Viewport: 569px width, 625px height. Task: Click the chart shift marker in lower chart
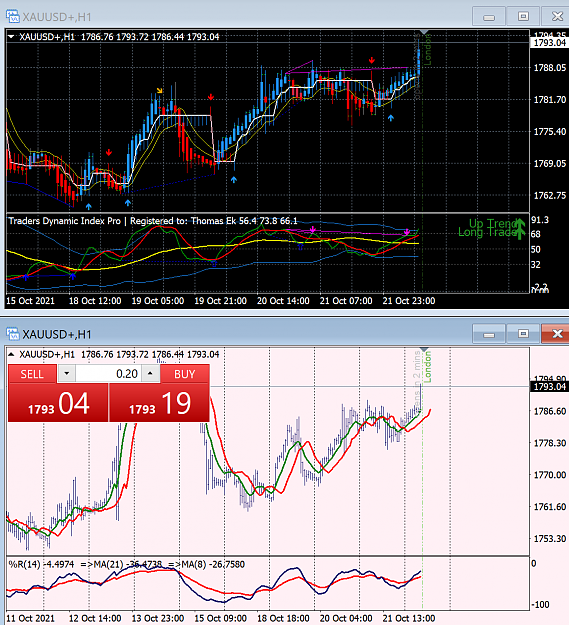click(x=424, y=350)
